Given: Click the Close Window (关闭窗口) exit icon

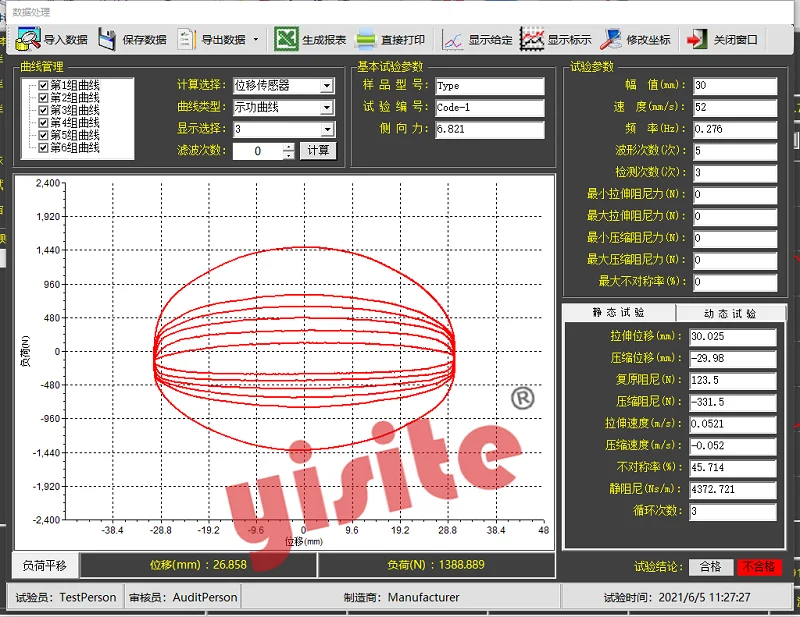Looking at the screenshot, I should coord(697,39).
